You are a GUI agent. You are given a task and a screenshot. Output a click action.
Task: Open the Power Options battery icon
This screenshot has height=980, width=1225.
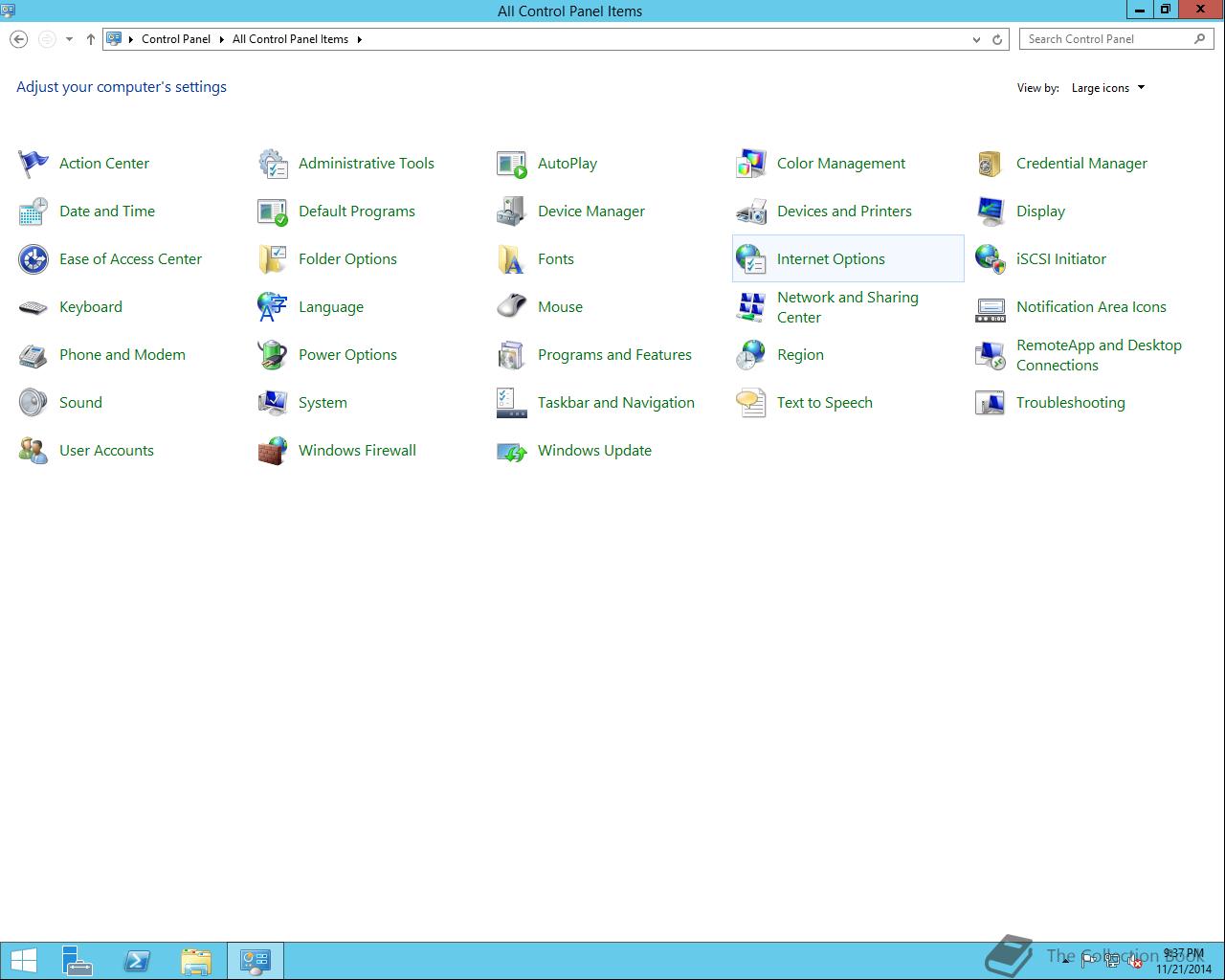point(273,355)
